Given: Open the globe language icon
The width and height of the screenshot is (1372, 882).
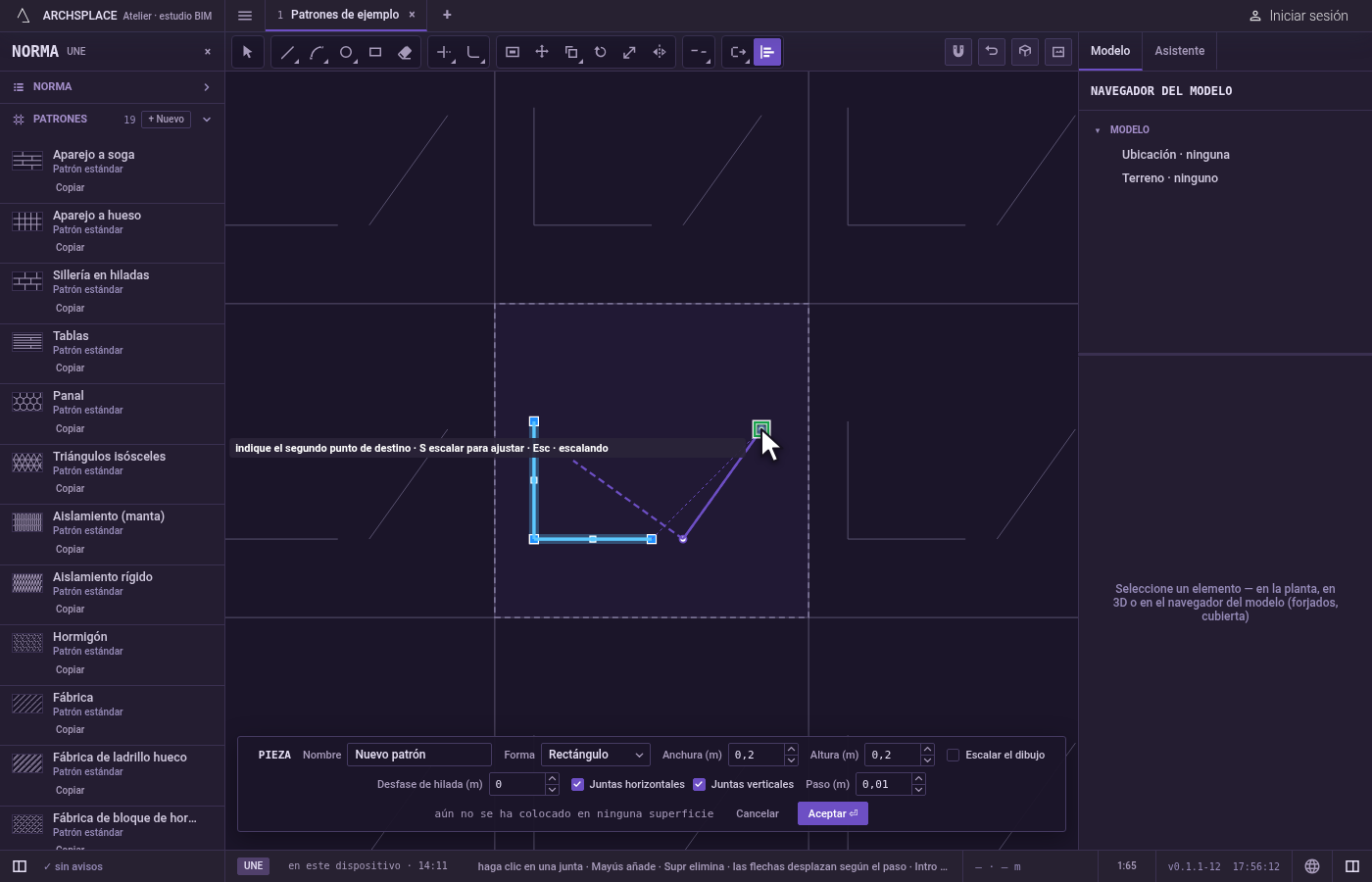Looking at the screenshot, I should click(x=1312, y=866).
